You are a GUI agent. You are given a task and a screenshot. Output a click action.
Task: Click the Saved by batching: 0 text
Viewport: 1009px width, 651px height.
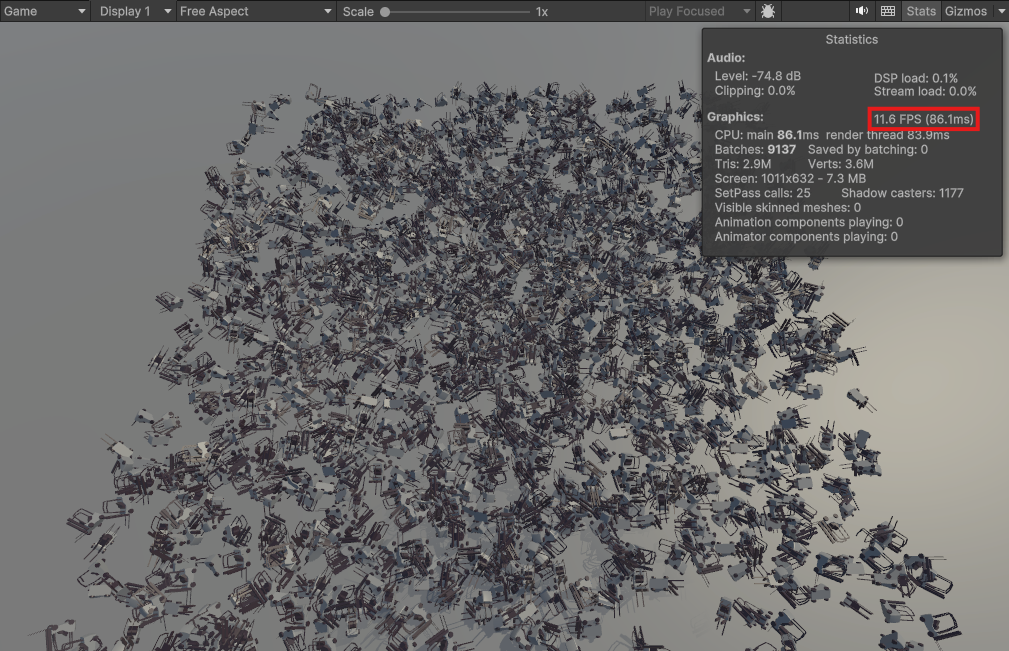coord(868,149)
